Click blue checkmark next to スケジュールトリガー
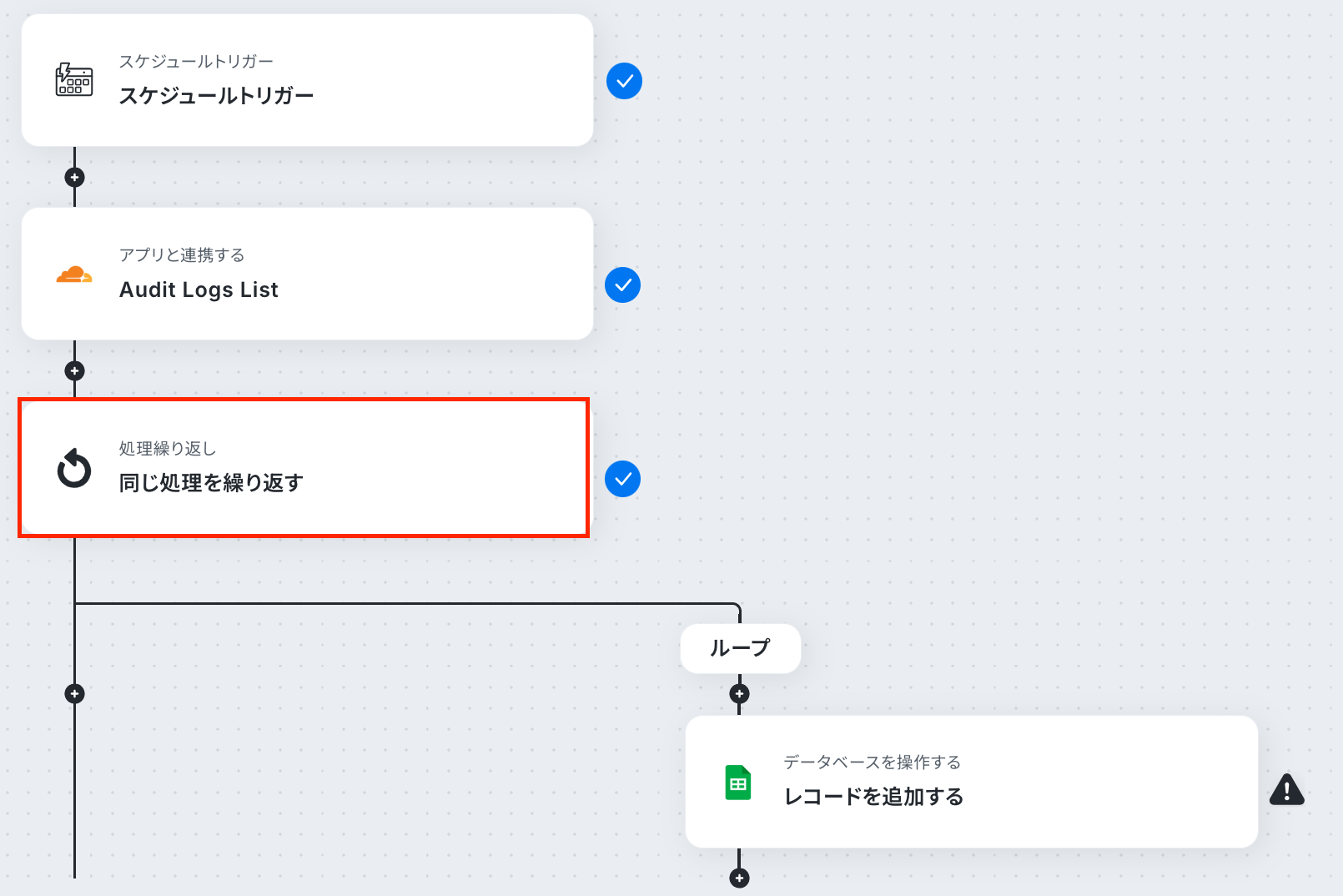Image resolution: width=1343 pixels, height=896 pixels. click(624, 81)
